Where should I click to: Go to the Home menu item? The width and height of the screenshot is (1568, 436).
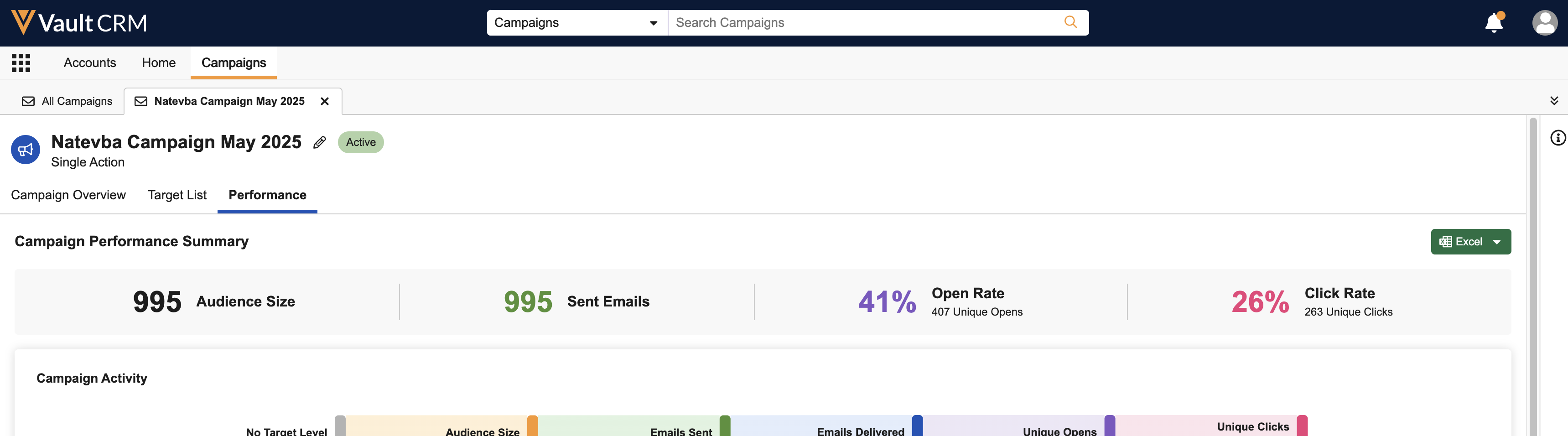158,63
